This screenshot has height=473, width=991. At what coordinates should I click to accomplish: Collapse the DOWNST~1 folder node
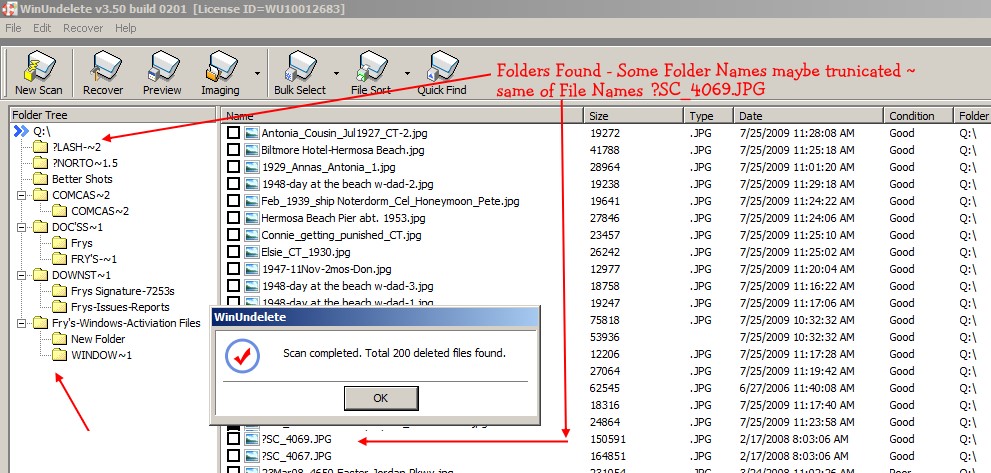21,275
